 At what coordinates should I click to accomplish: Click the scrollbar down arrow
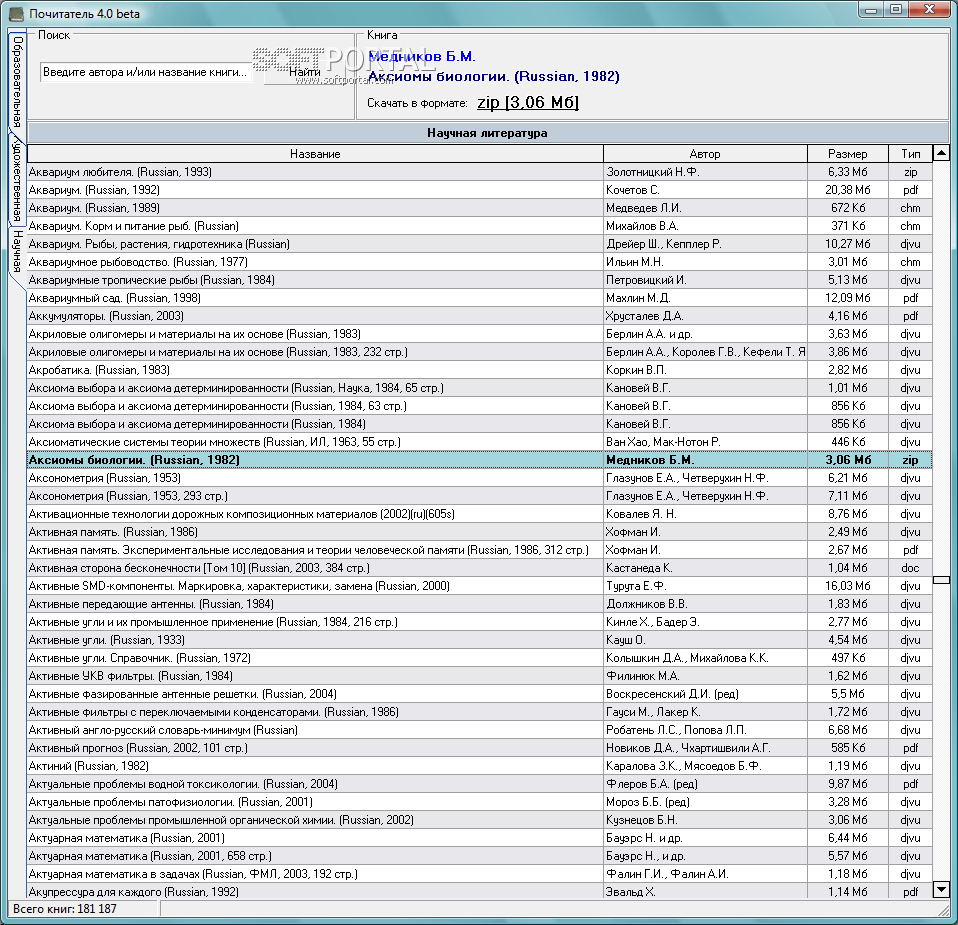point(942,890)
